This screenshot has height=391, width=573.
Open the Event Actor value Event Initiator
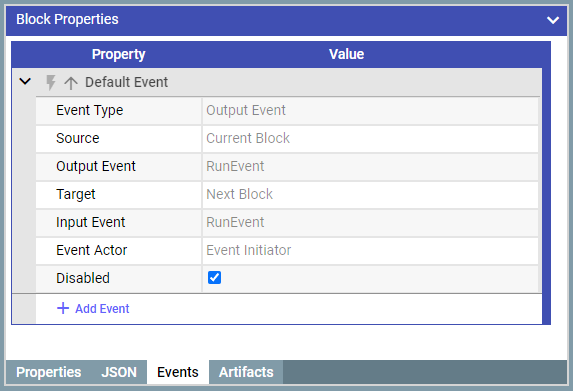tap(370, 250)
